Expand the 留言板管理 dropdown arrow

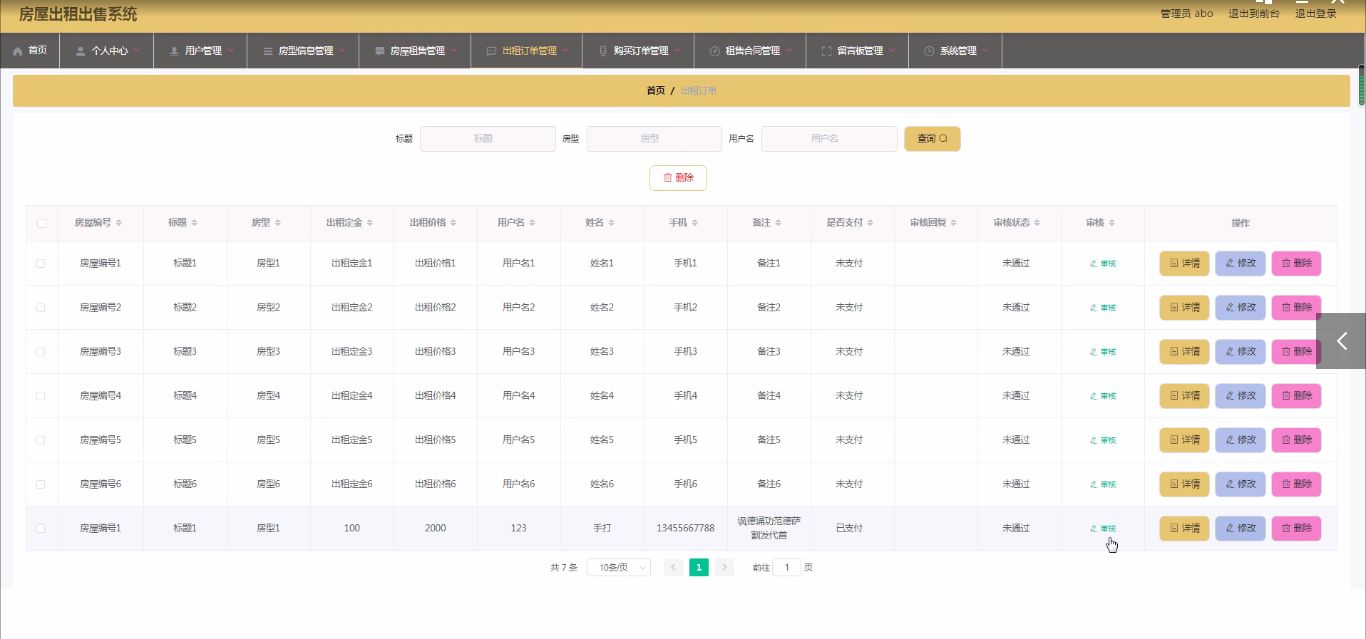click(892, 50)
